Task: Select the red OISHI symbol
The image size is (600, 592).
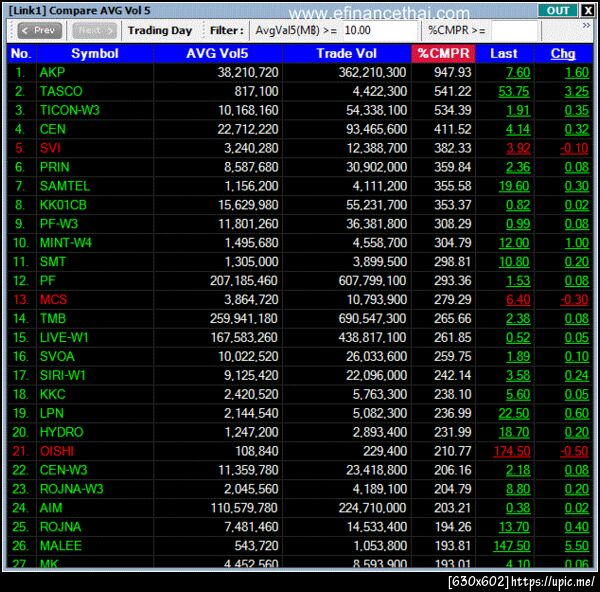Action: pyautogui.click(x=57, y=451)
